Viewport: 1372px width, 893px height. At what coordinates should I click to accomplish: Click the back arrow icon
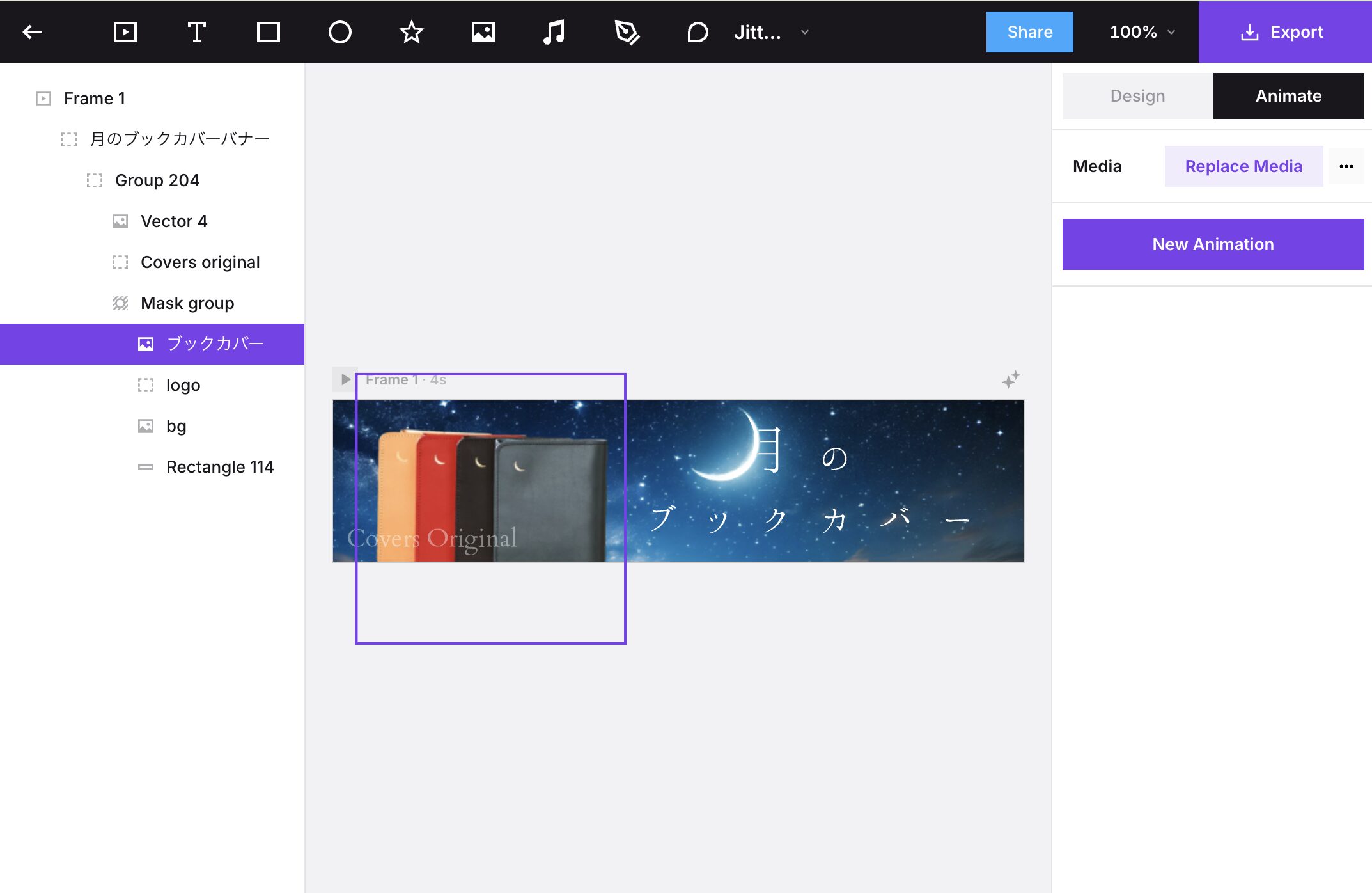(33, 32)
